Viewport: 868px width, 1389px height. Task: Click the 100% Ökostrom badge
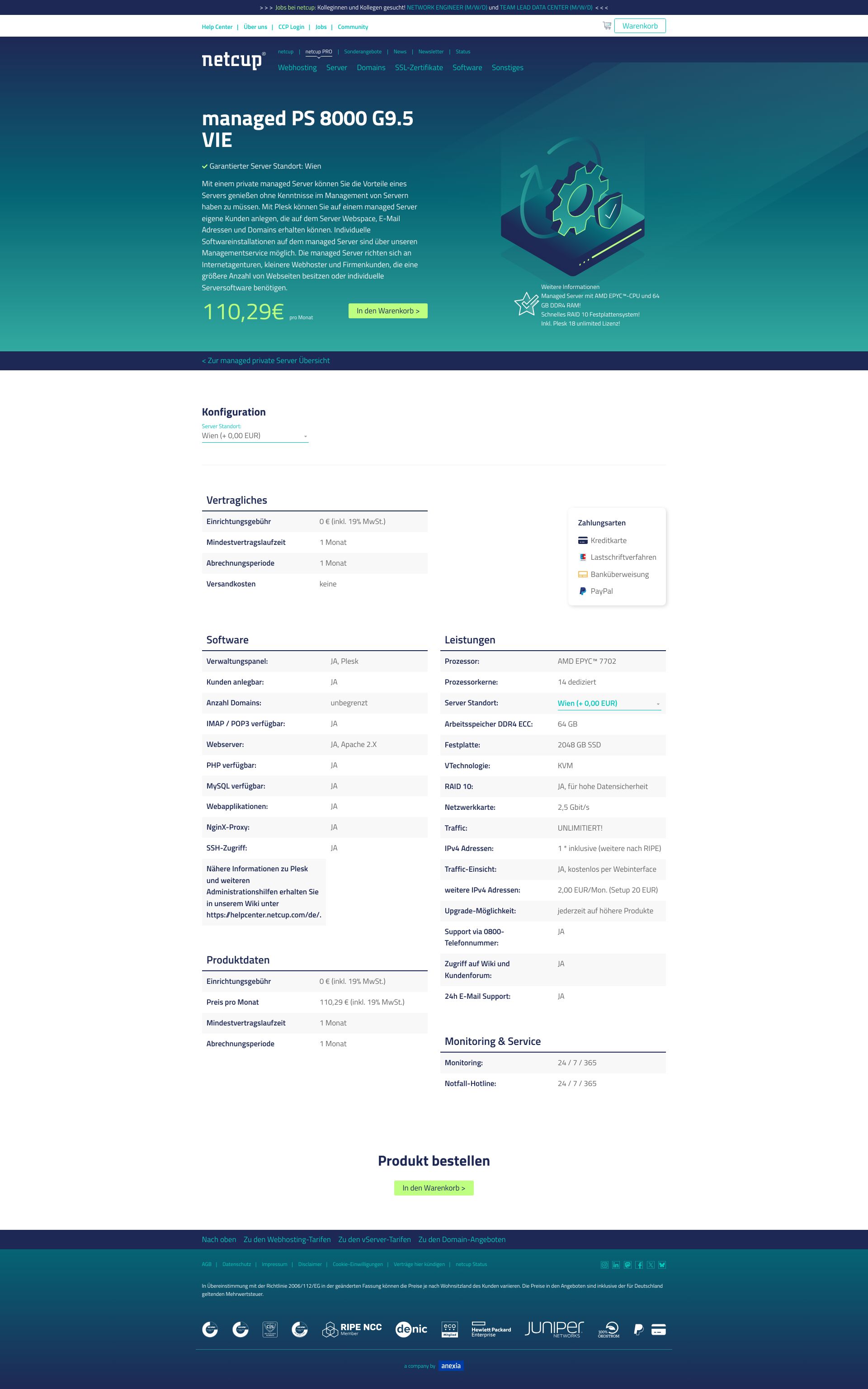(x=609, y=1329)
